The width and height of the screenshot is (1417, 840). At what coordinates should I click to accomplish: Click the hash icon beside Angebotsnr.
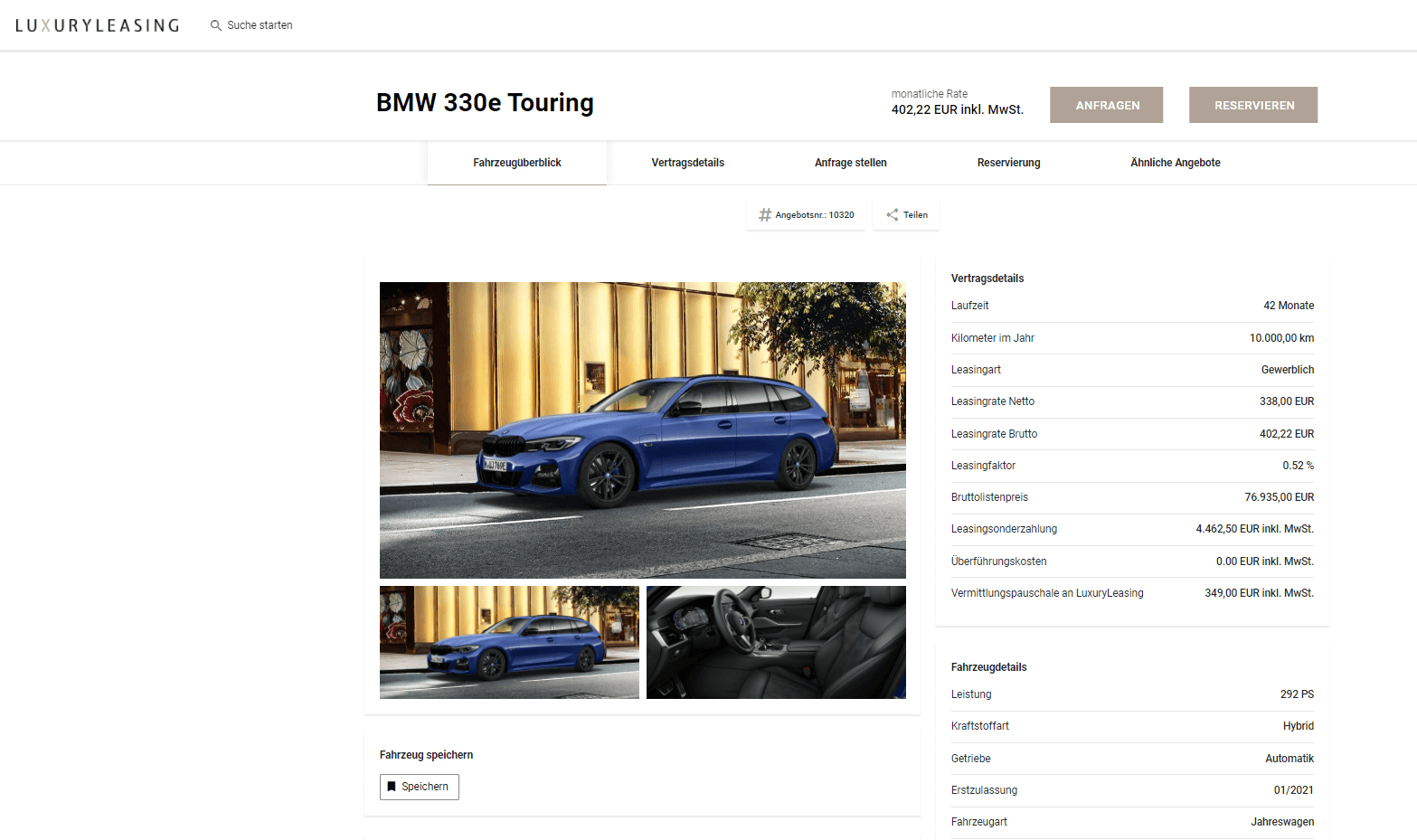click(765, 215)
